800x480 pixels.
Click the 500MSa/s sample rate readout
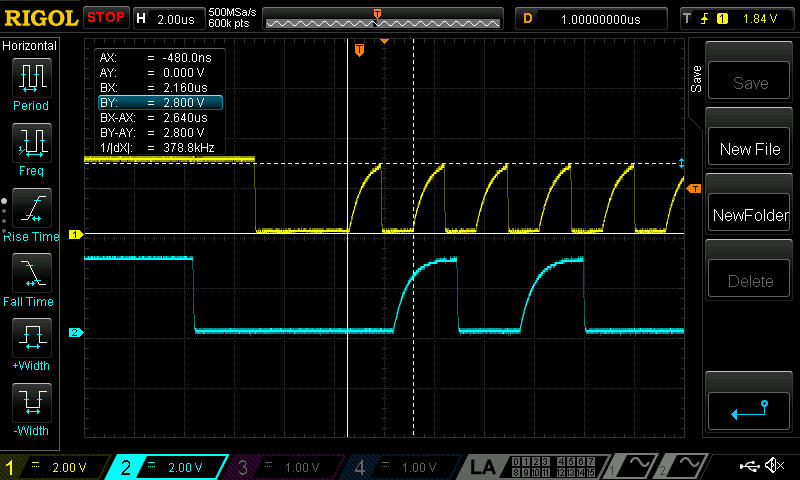[x=232, y=12]
